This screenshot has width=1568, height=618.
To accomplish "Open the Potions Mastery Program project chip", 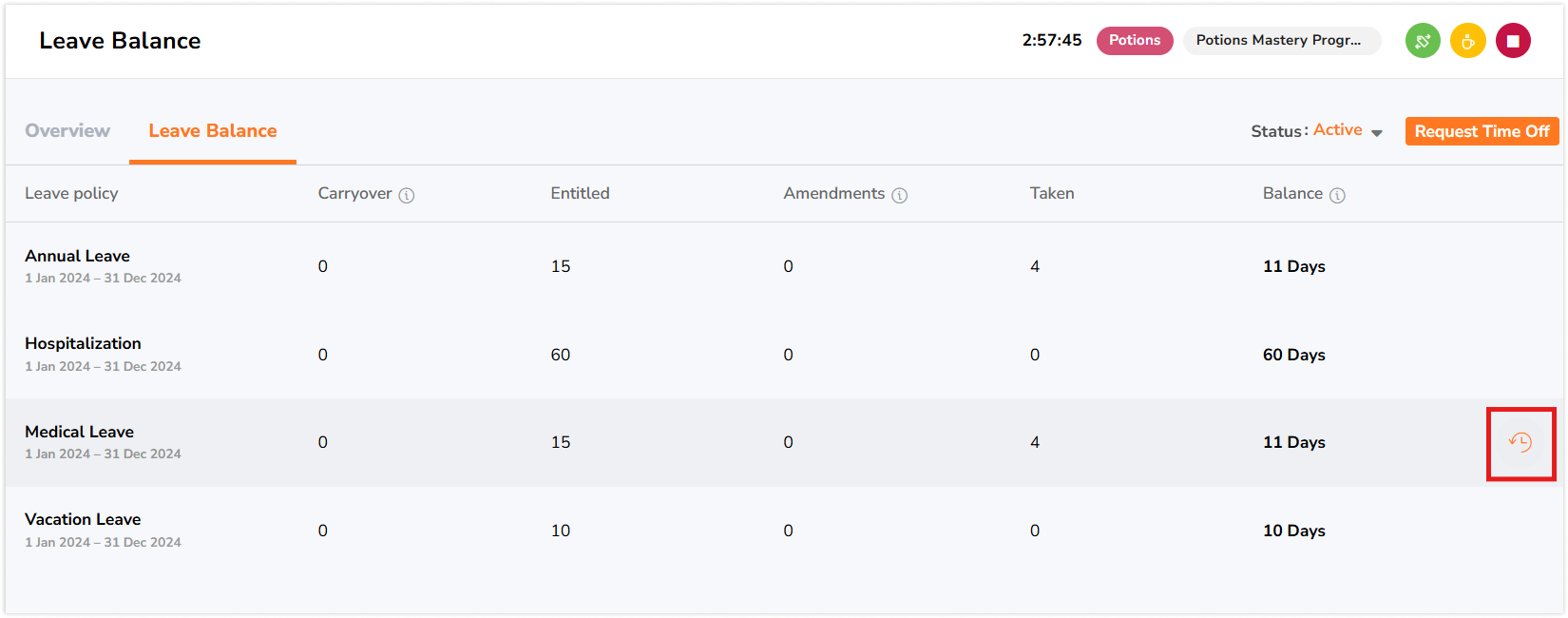I will click(1282, 41).
